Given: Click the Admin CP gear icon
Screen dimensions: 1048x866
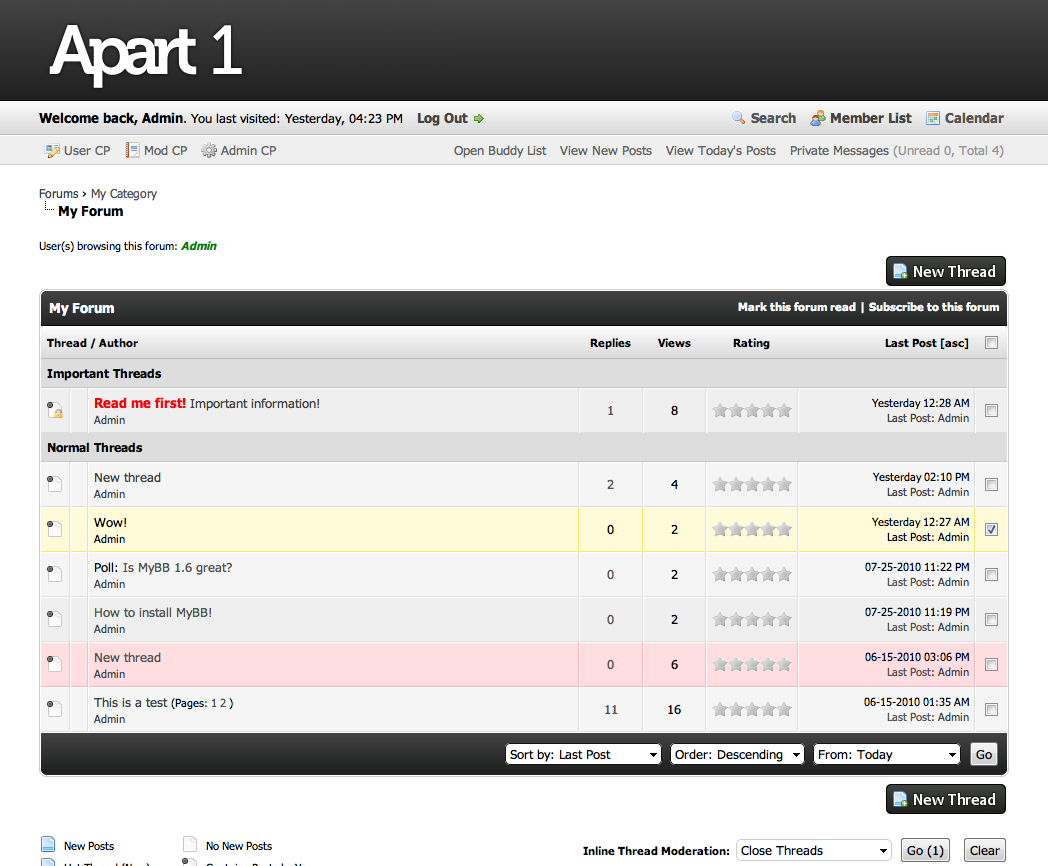Looking at the screenshot, I should pos(209,151).
